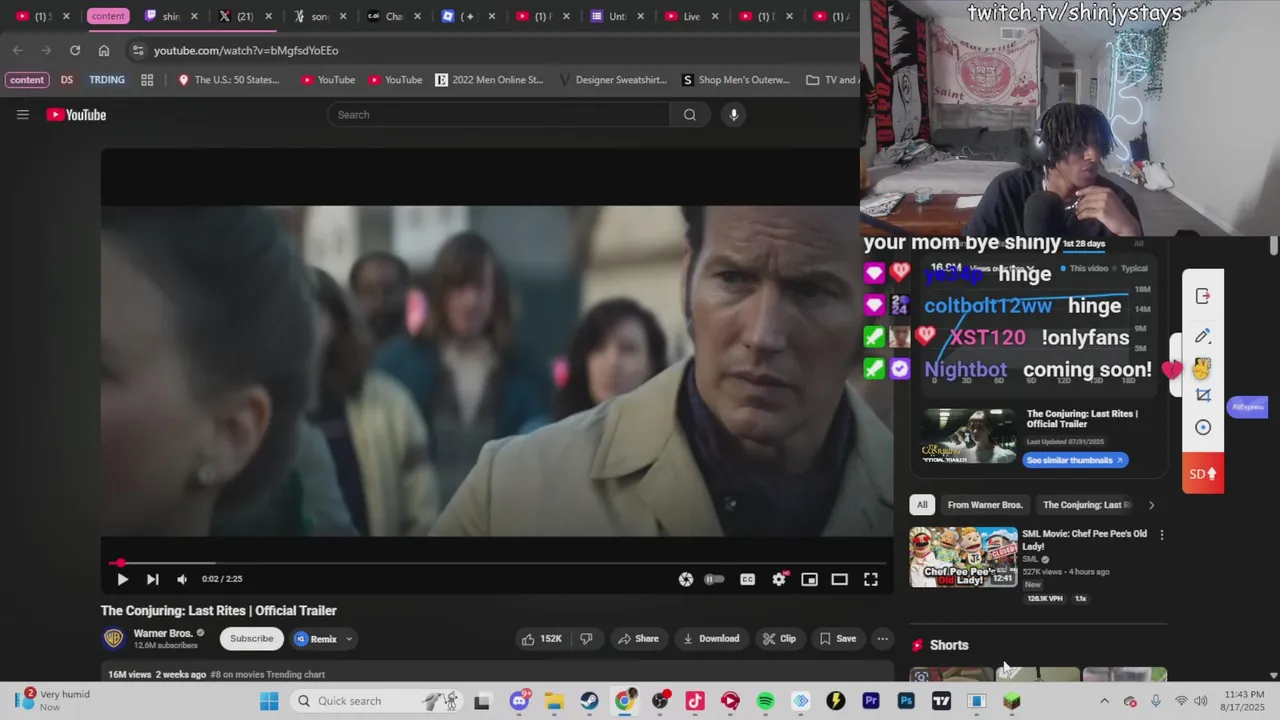Open more actions ellipsis under video
The width and height of the screenshot is (1280, 720).
tap(882, 639)
